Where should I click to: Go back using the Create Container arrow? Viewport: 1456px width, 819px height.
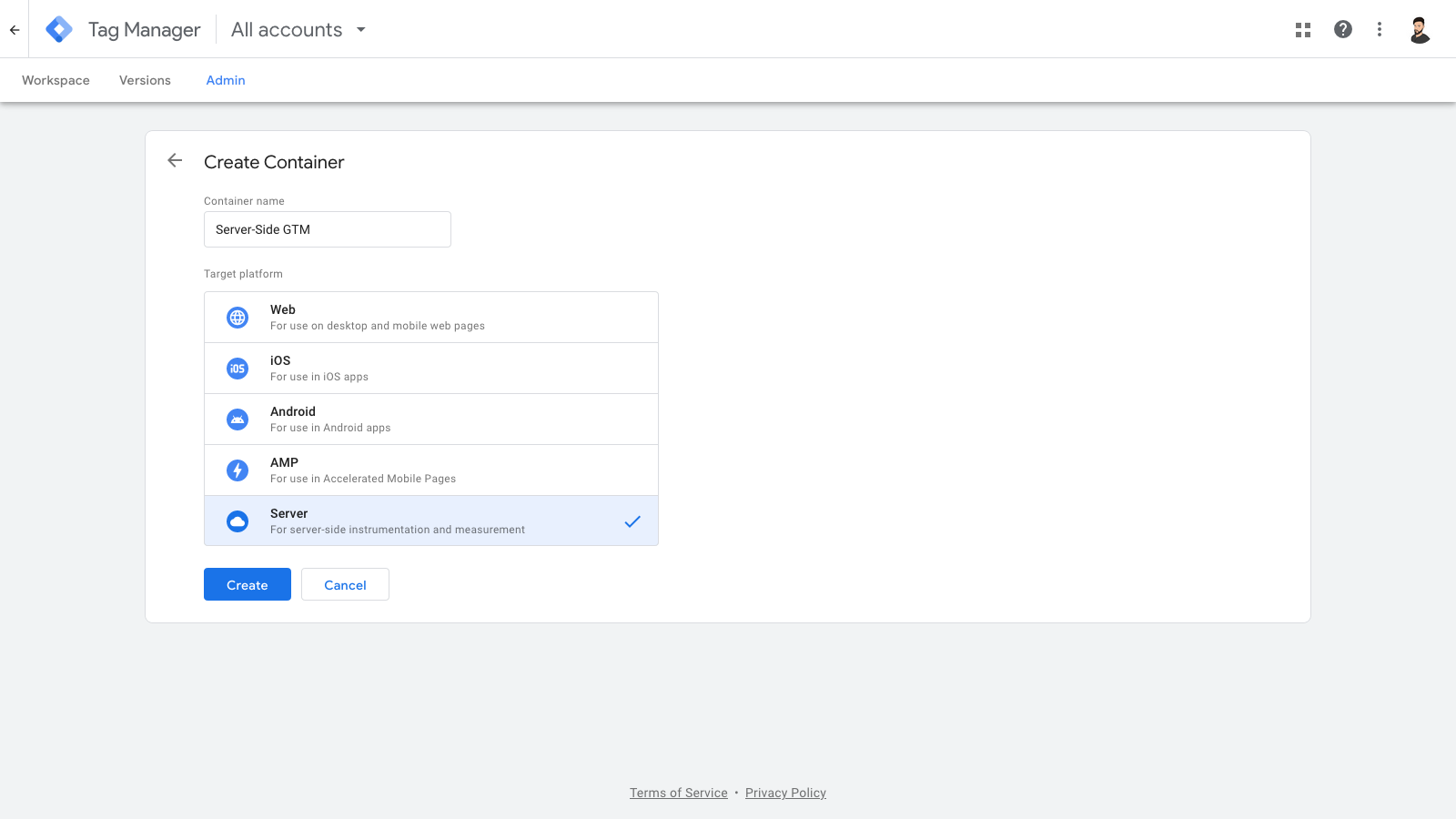[x=175, y=161]
